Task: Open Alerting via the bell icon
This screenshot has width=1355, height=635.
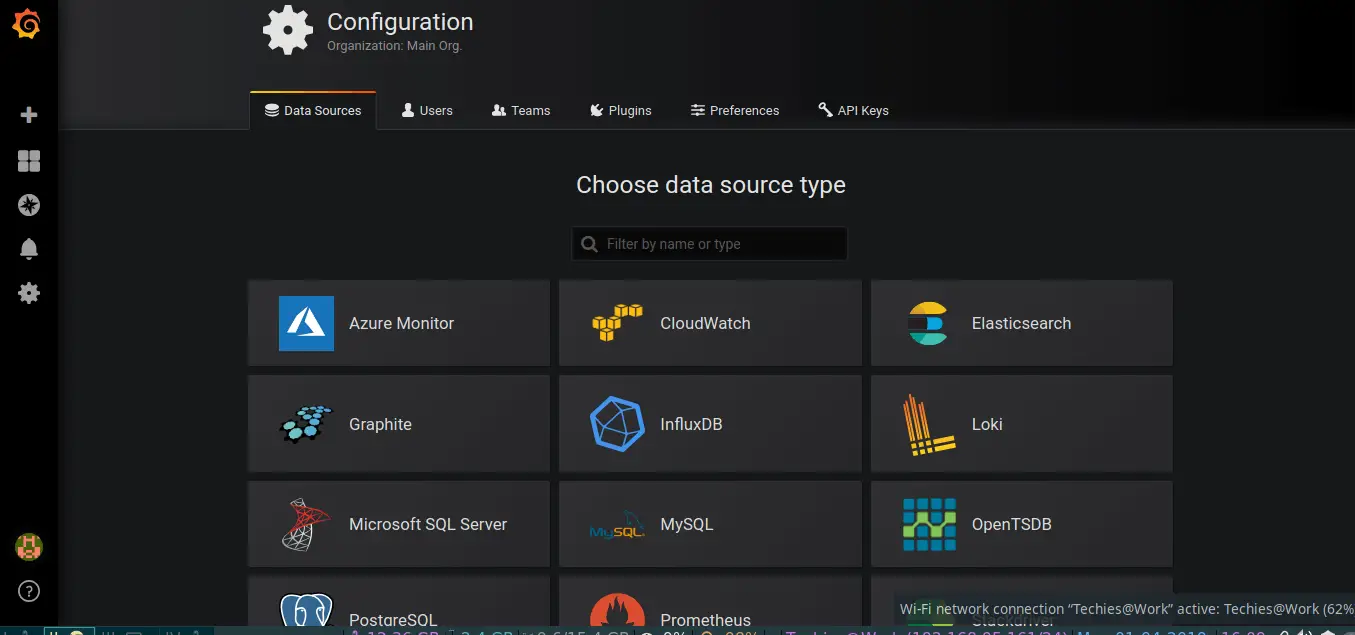Action: (27, 248)
